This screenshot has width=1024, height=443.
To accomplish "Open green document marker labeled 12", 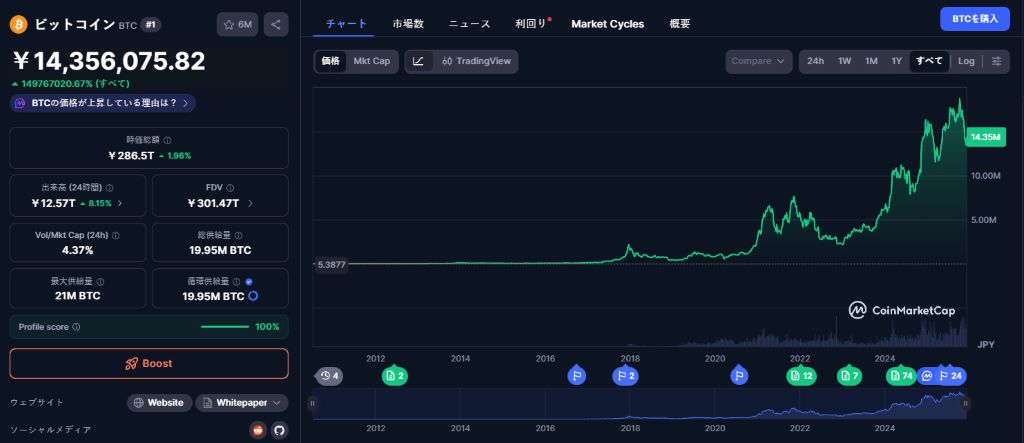I will (801, 376).
